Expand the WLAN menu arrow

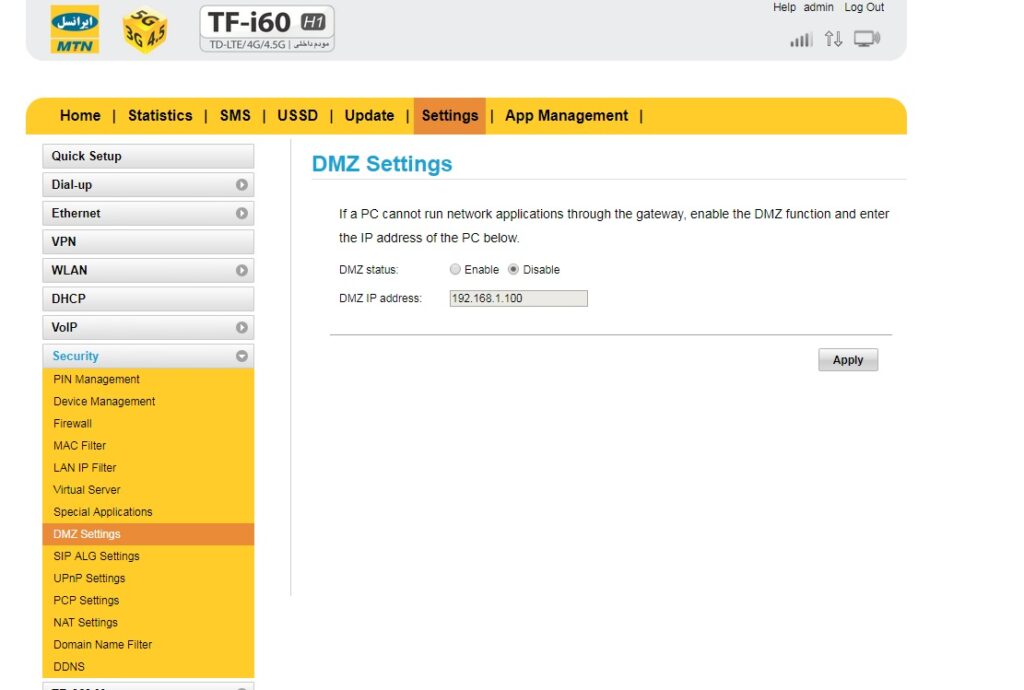(242, 270)
